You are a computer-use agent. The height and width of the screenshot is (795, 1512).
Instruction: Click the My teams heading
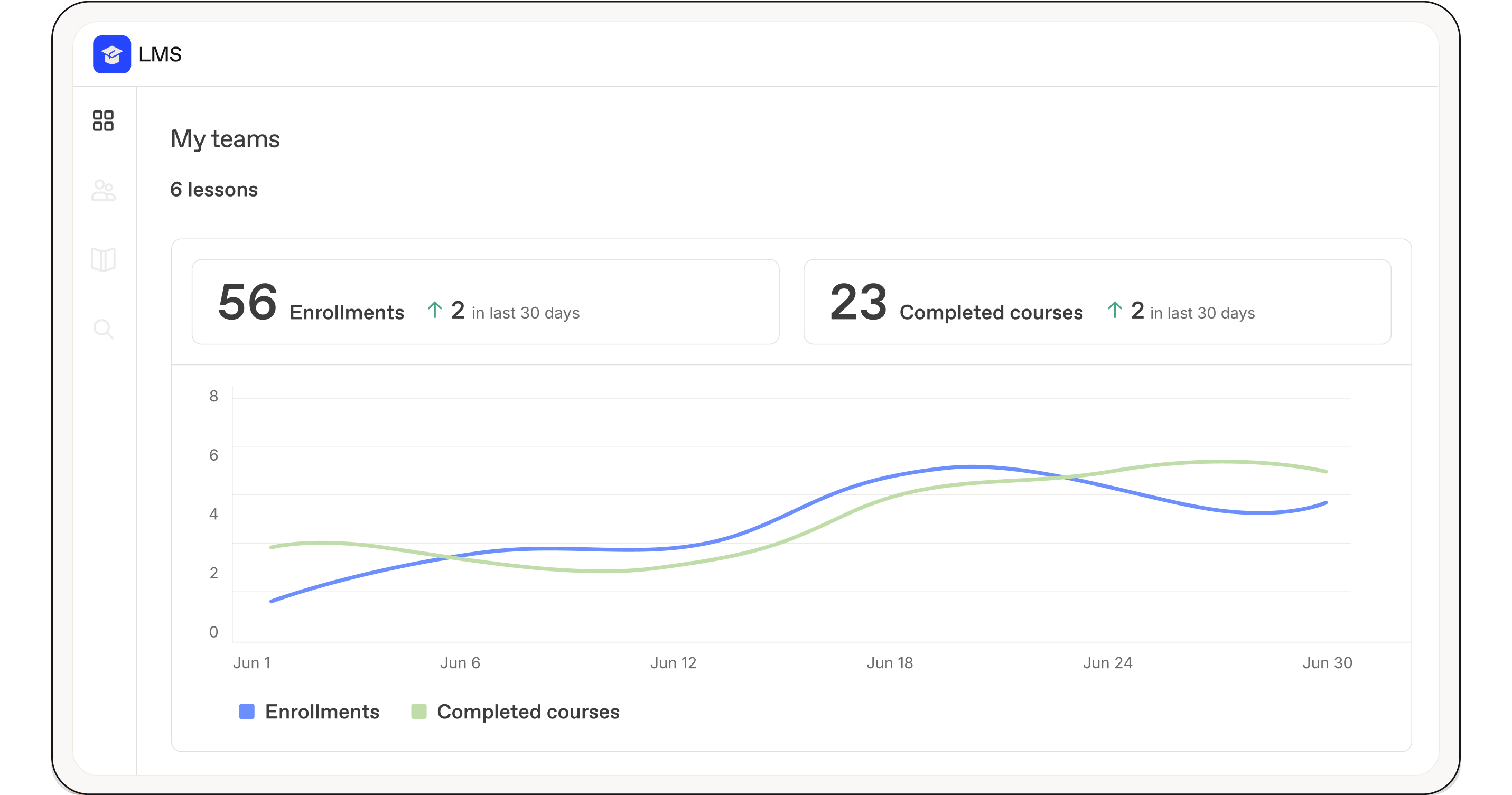click(225, 139)
